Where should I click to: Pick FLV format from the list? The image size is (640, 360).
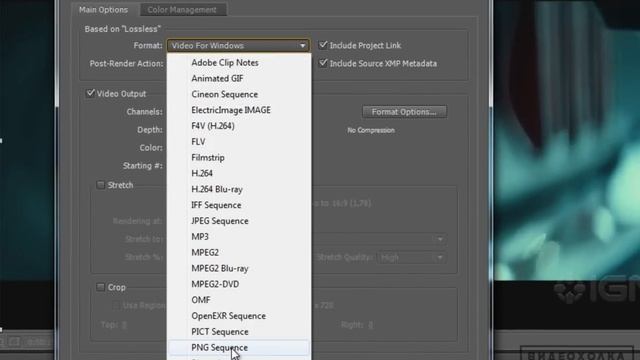pos(239,142)
